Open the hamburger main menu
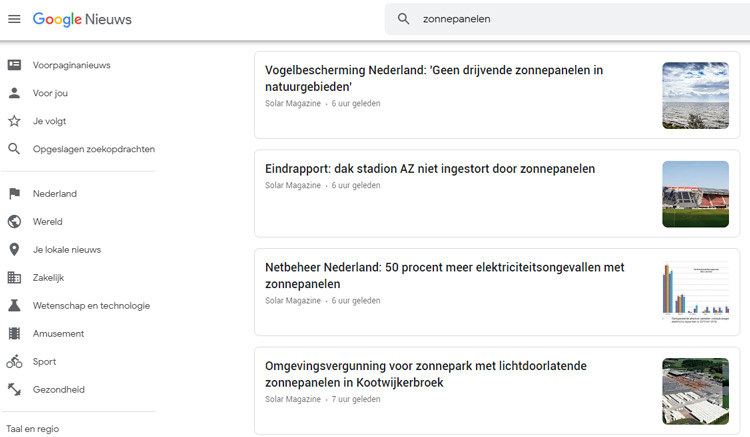 pos(14,19)
